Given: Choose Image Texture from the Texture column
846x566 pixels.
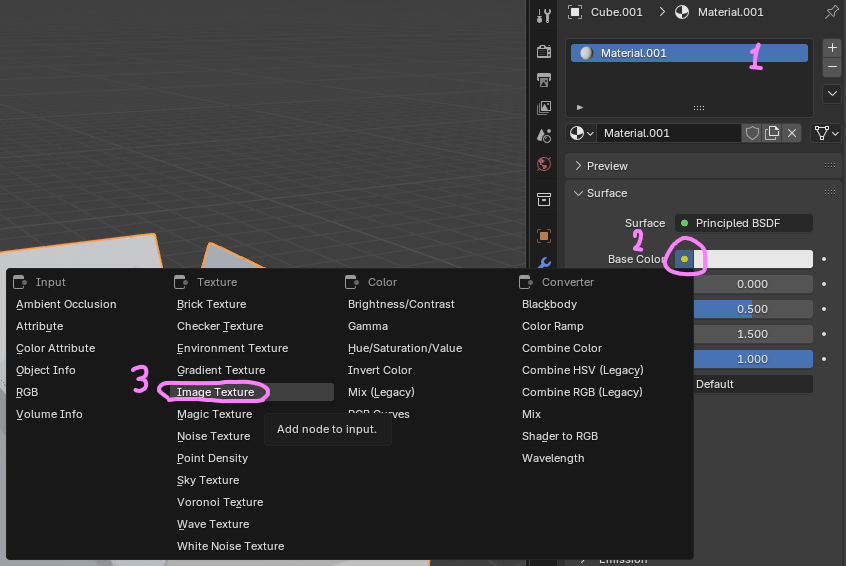Looking at the screenshot, I should click(215, 392).
